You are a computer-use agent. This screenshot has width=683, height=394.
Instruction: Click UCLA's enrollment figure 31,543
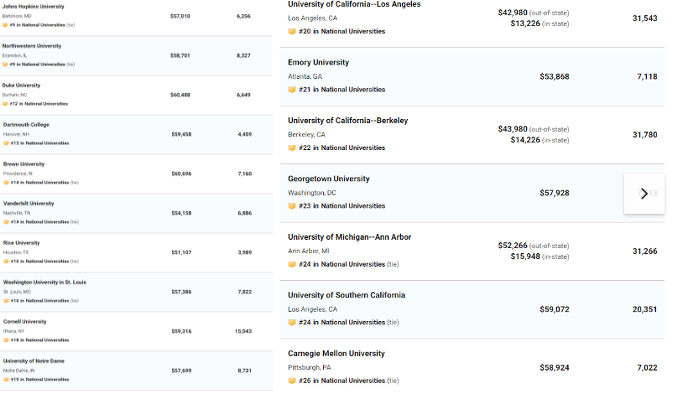645,18
